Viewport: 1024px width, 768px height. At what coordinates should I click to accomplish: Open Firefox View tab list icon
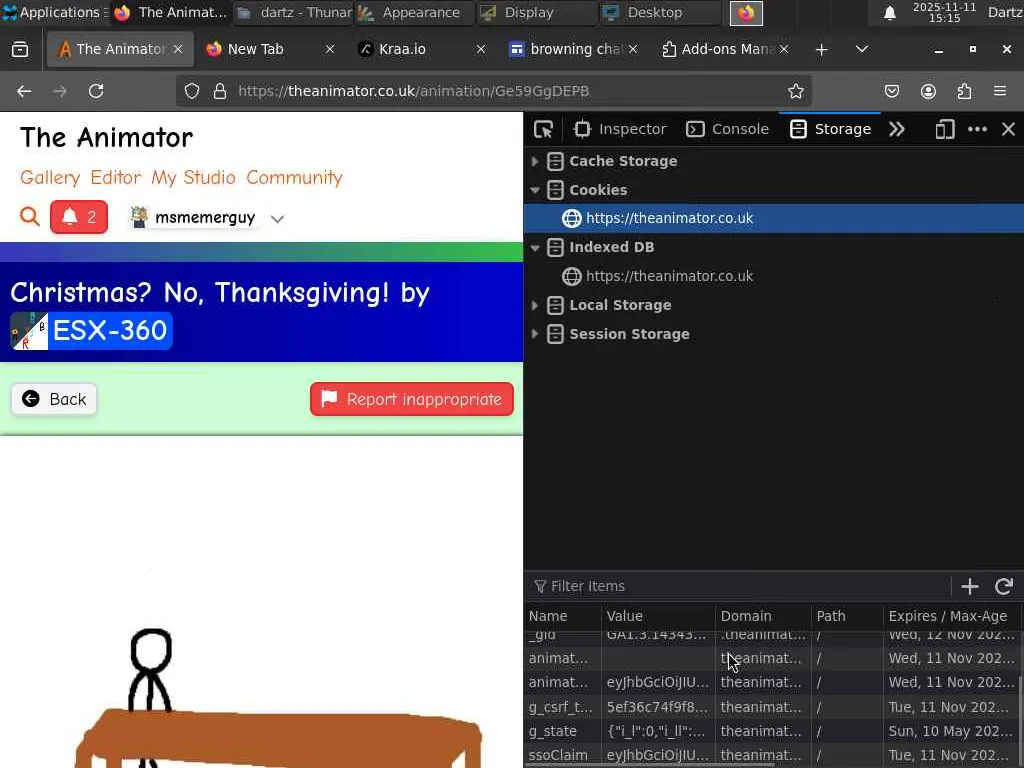(x=20, y=49)
